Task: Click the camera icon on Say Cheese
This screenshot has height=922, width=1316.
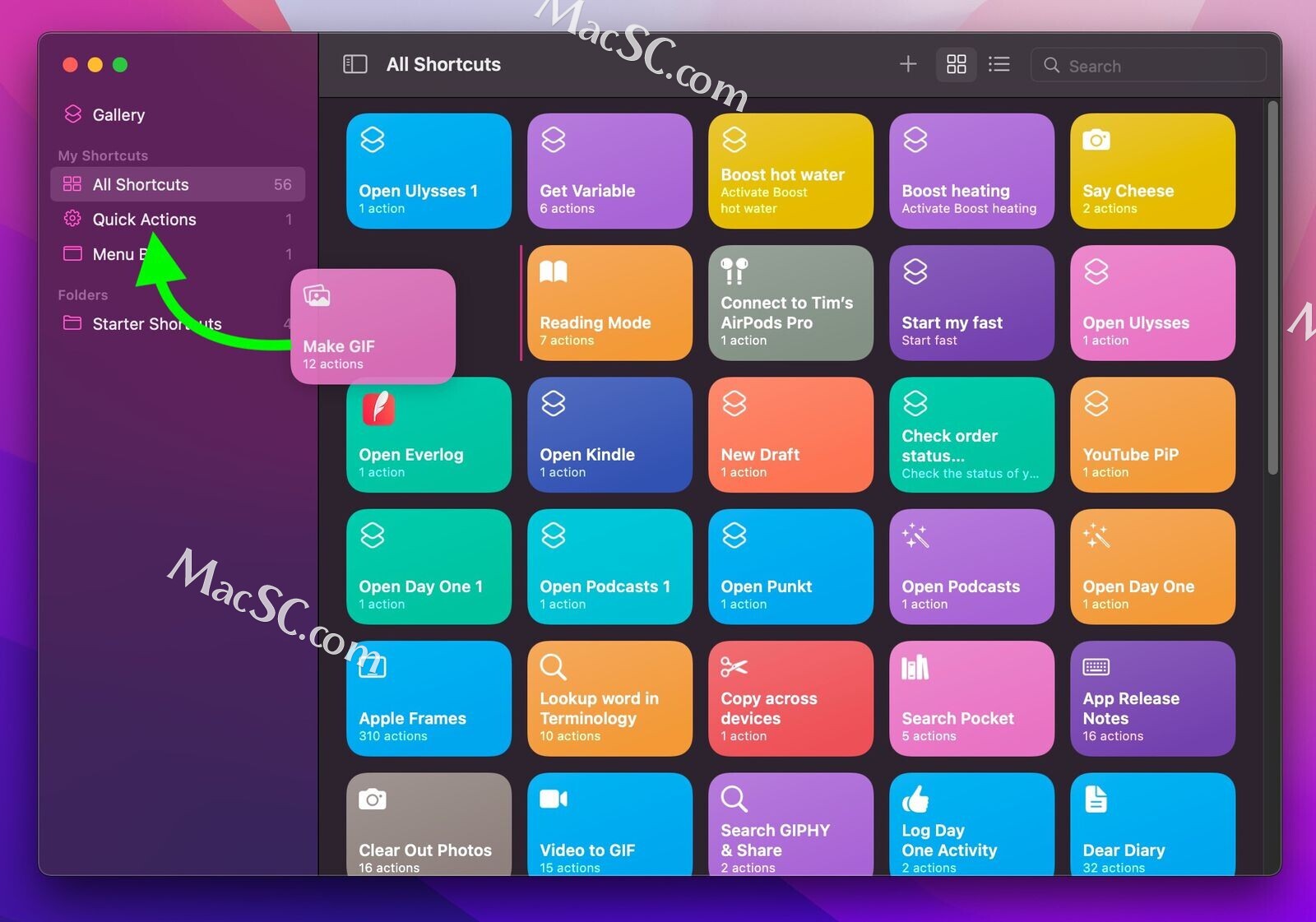Action: (1096, 140)
